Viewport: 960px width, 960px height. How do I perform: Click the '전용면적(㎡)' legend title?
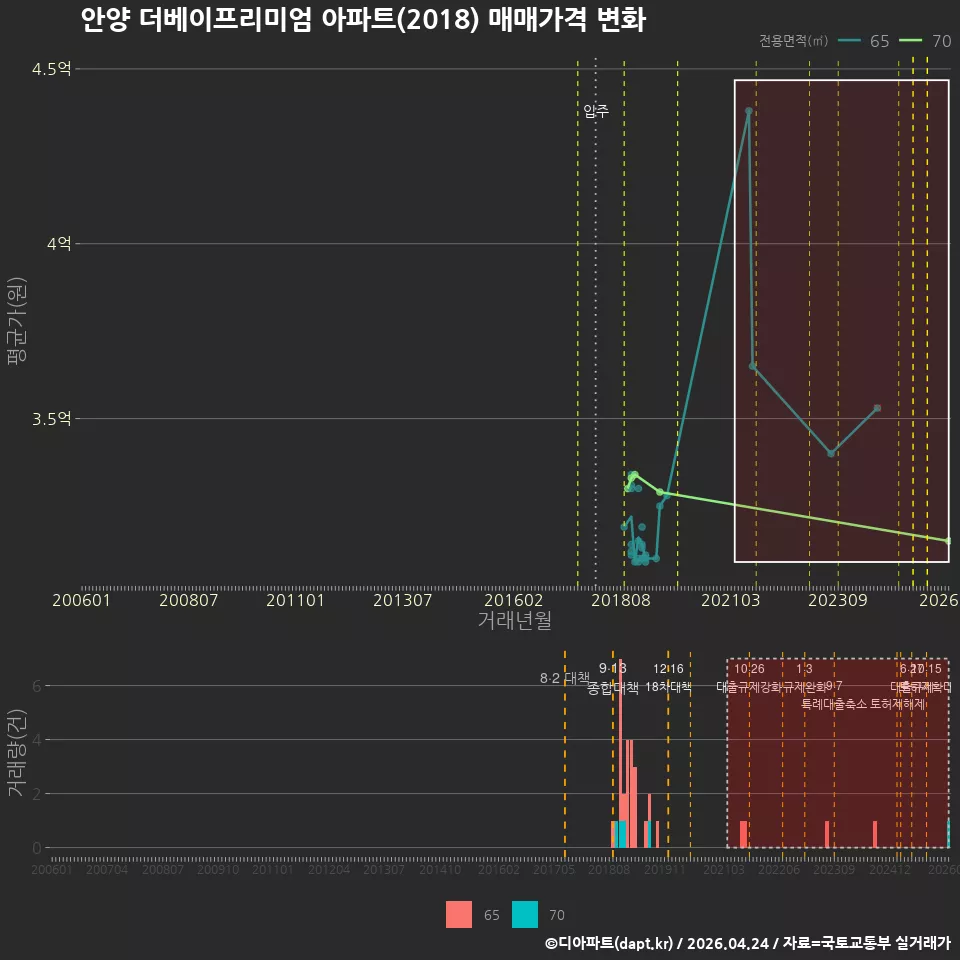pyautogui.click(x=793, y=41)
